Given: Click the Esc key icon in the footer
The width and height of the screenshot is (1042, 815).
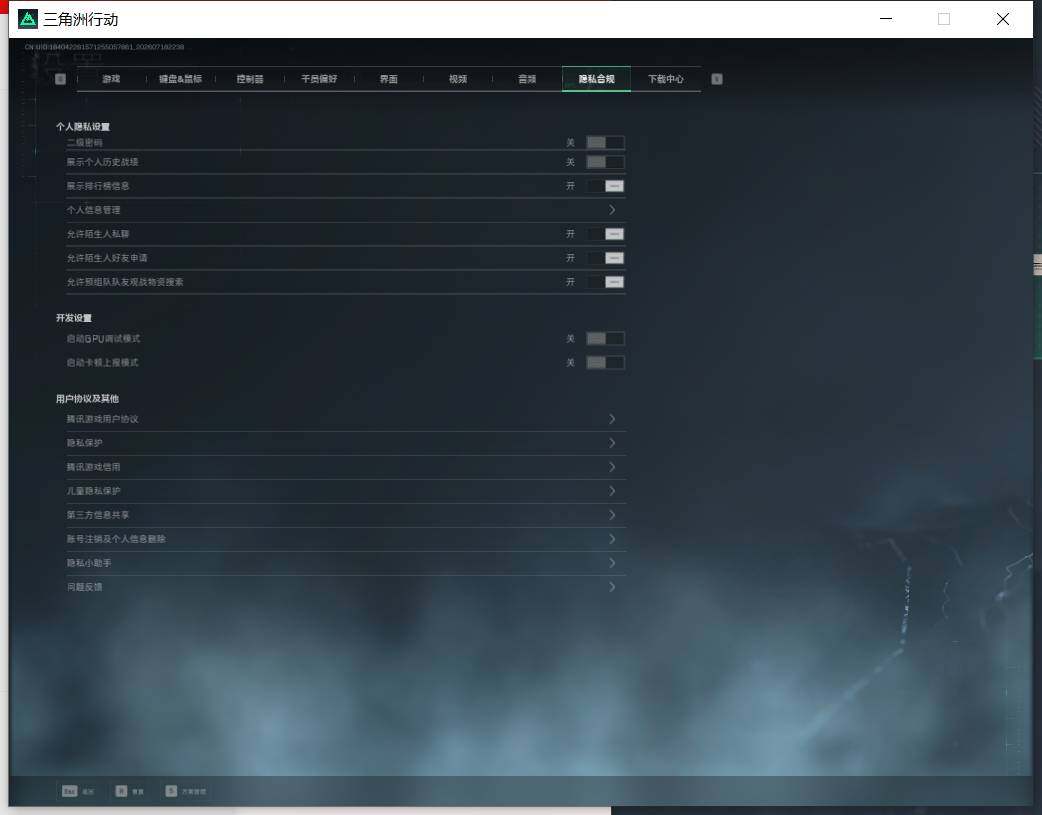Looking at the screenshot, I should [69, 791].
